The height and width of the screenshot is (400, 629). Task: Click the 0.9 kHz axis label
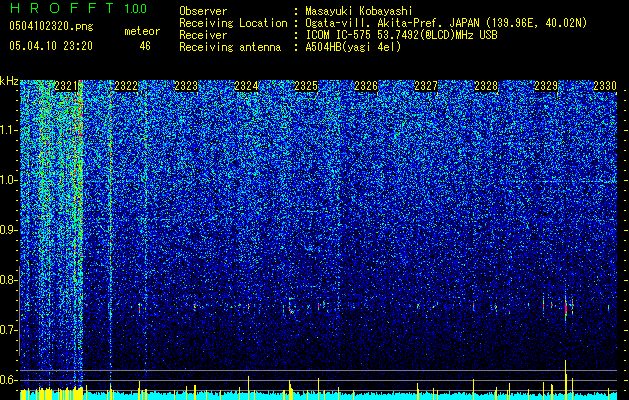click(9, 230)
